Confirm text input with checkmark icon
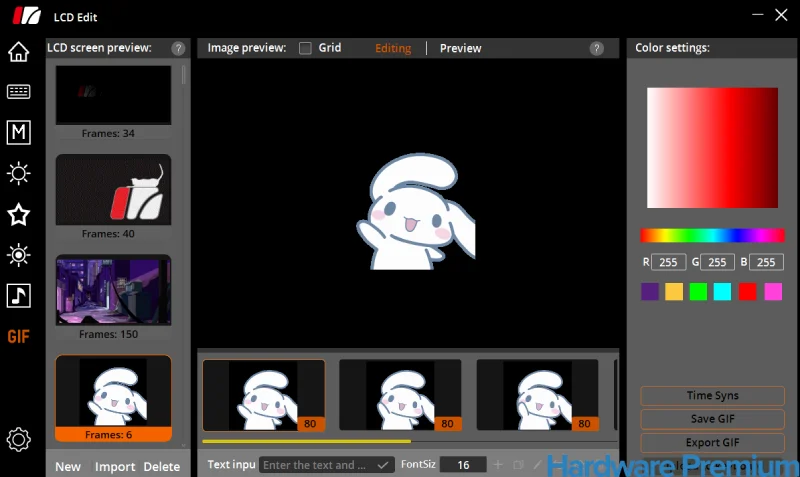800x477 pixels. [x=383, y=465]
